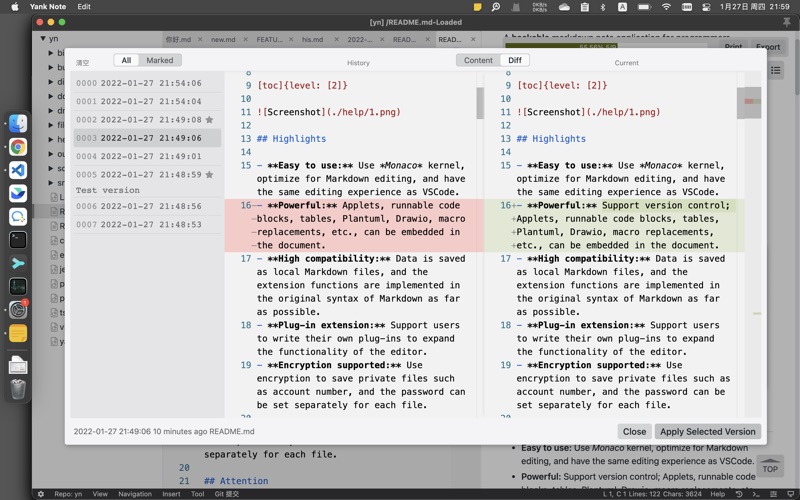Launch Google Chrome from the dock
The width and height of the screenshot is (800, 500).
point(18,147)
